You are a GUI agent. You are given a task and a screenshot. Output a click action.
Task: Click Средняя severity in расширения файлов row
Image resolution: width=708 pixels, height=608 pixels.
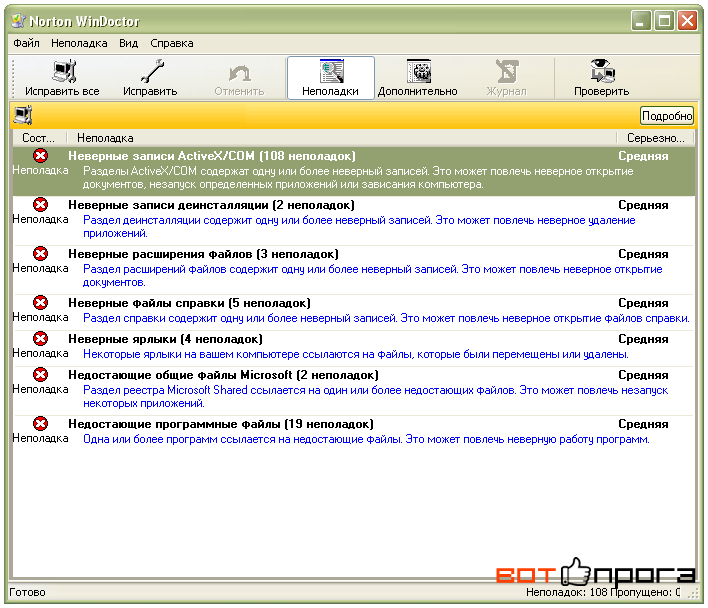click(643, 254)
